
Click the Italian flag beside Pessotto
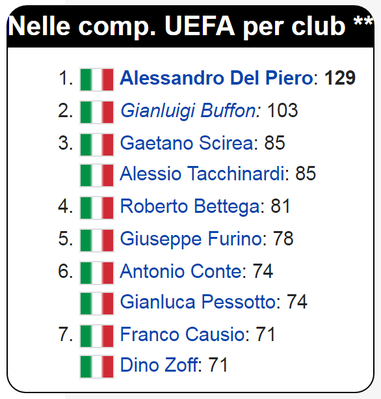point(97,304)
